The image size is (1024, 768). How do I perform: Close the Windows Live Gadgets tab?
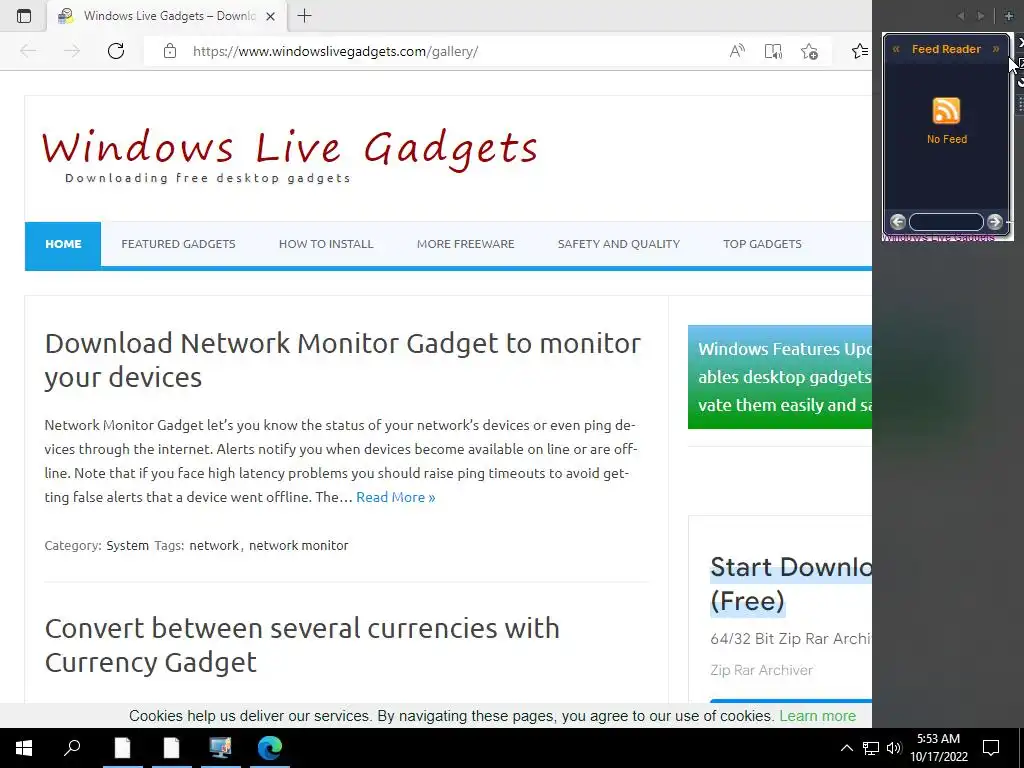pyautogui.click(x=270, y=16)
